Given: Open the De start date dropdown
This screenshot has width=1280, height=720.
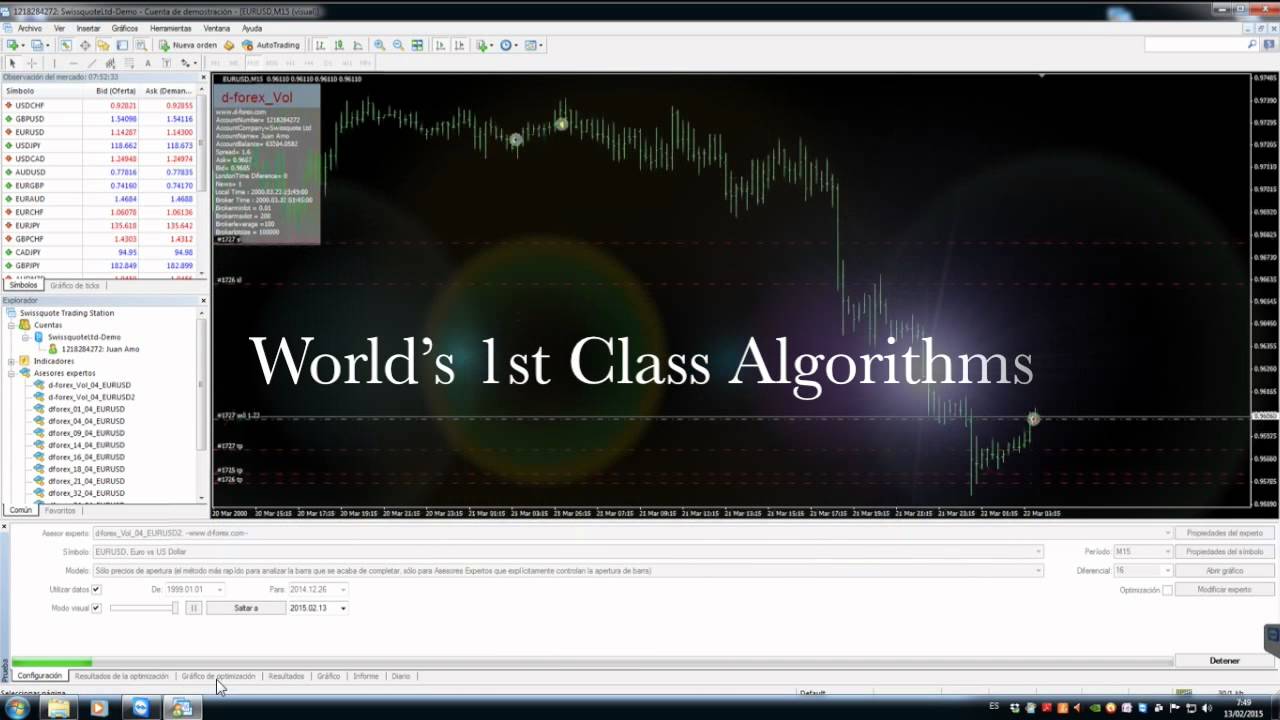Looking at the screenshot, I should [219, 589].
